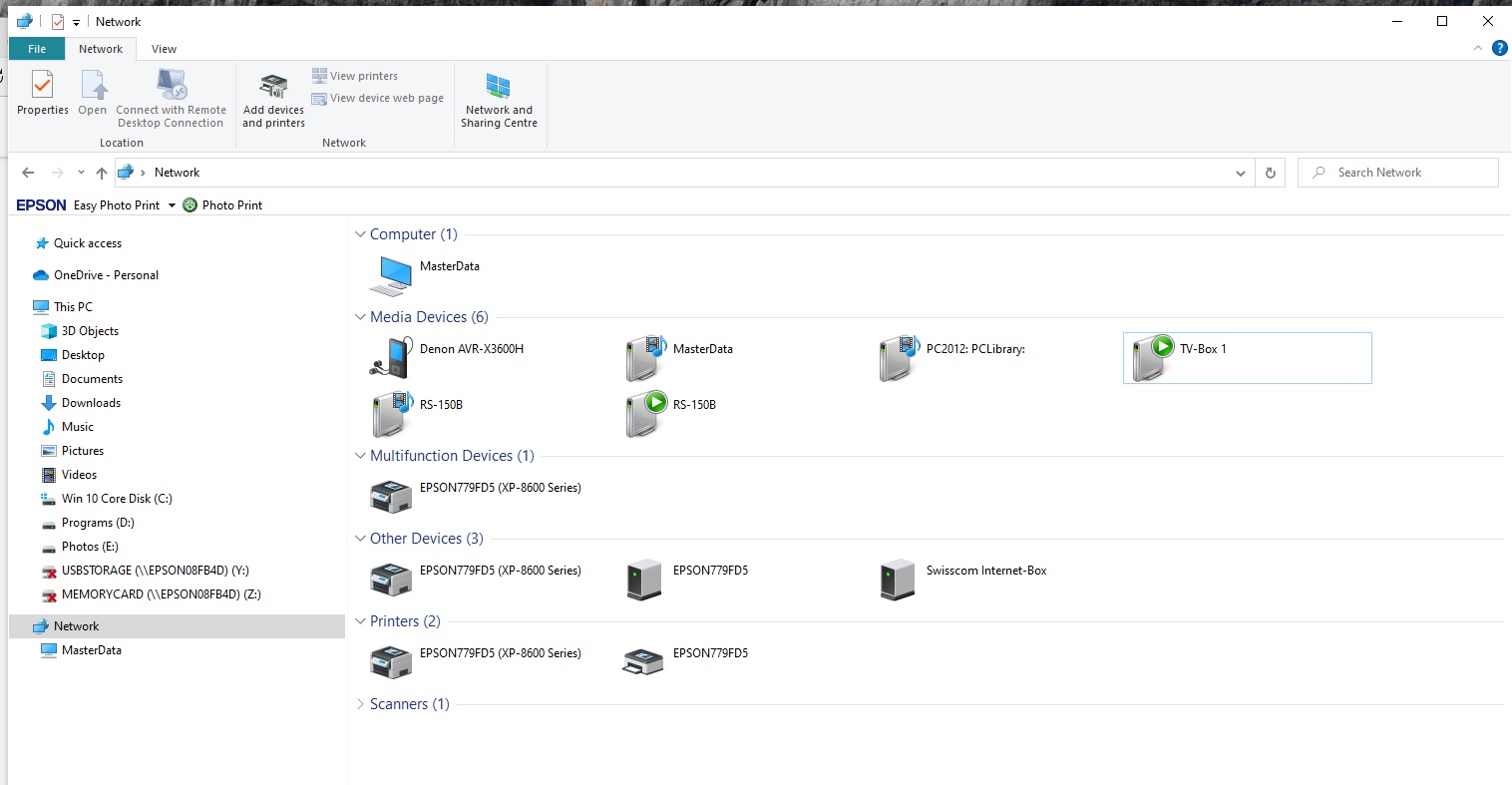1512x785 pixels.
Task: Open Network and Sharing Centre
Action: click(x=499, y=100)
